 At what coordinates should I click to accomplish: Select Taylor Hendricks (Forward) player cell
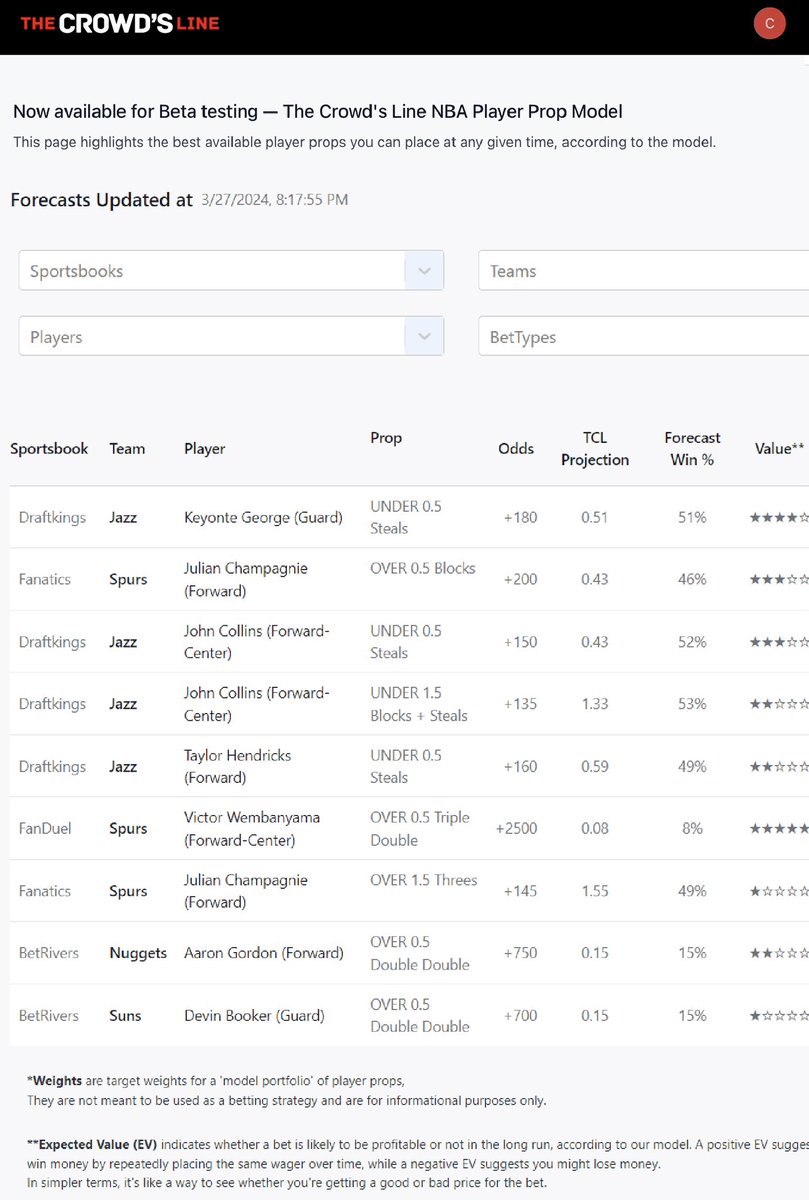click(x=236, y=766)
